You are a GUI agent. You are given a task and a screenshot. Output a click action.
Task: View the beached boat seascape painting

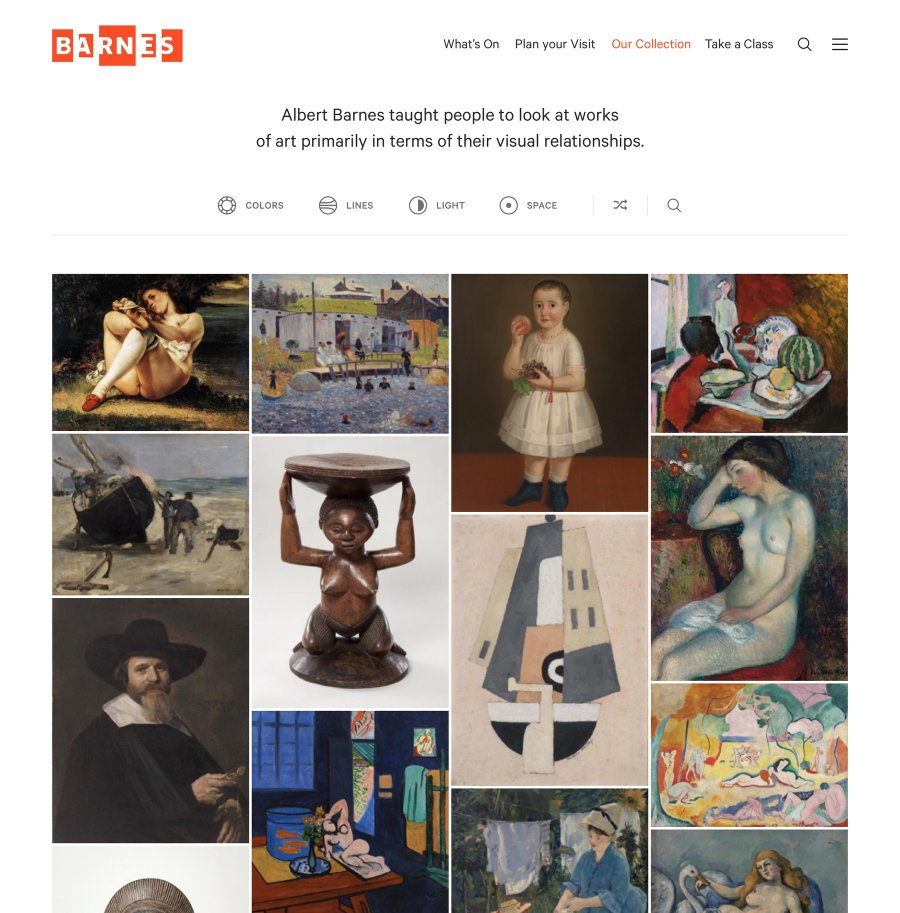(x=150, y=515)
